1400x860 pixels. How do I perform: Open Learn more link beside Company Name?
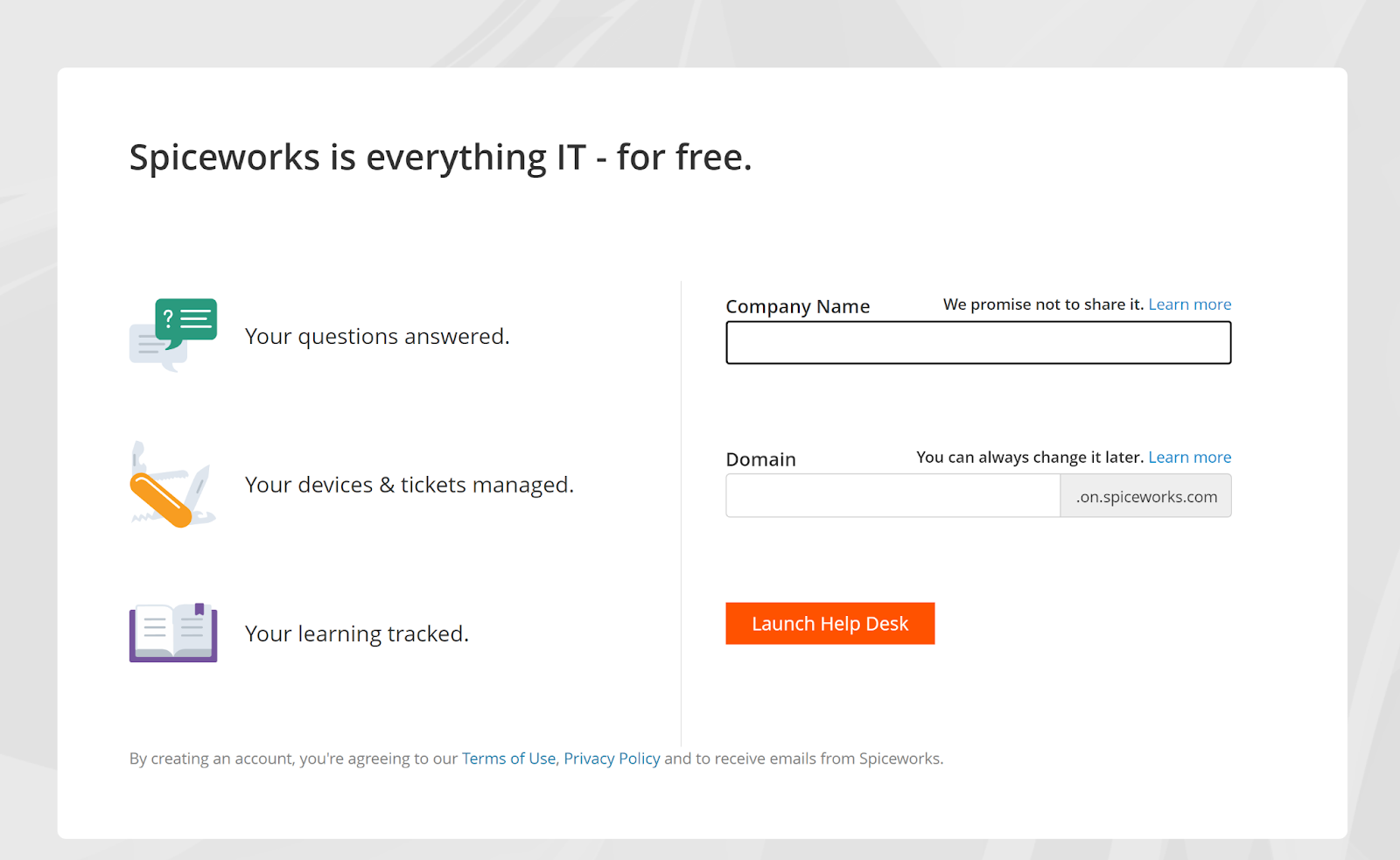click(x=1189, y=304)
